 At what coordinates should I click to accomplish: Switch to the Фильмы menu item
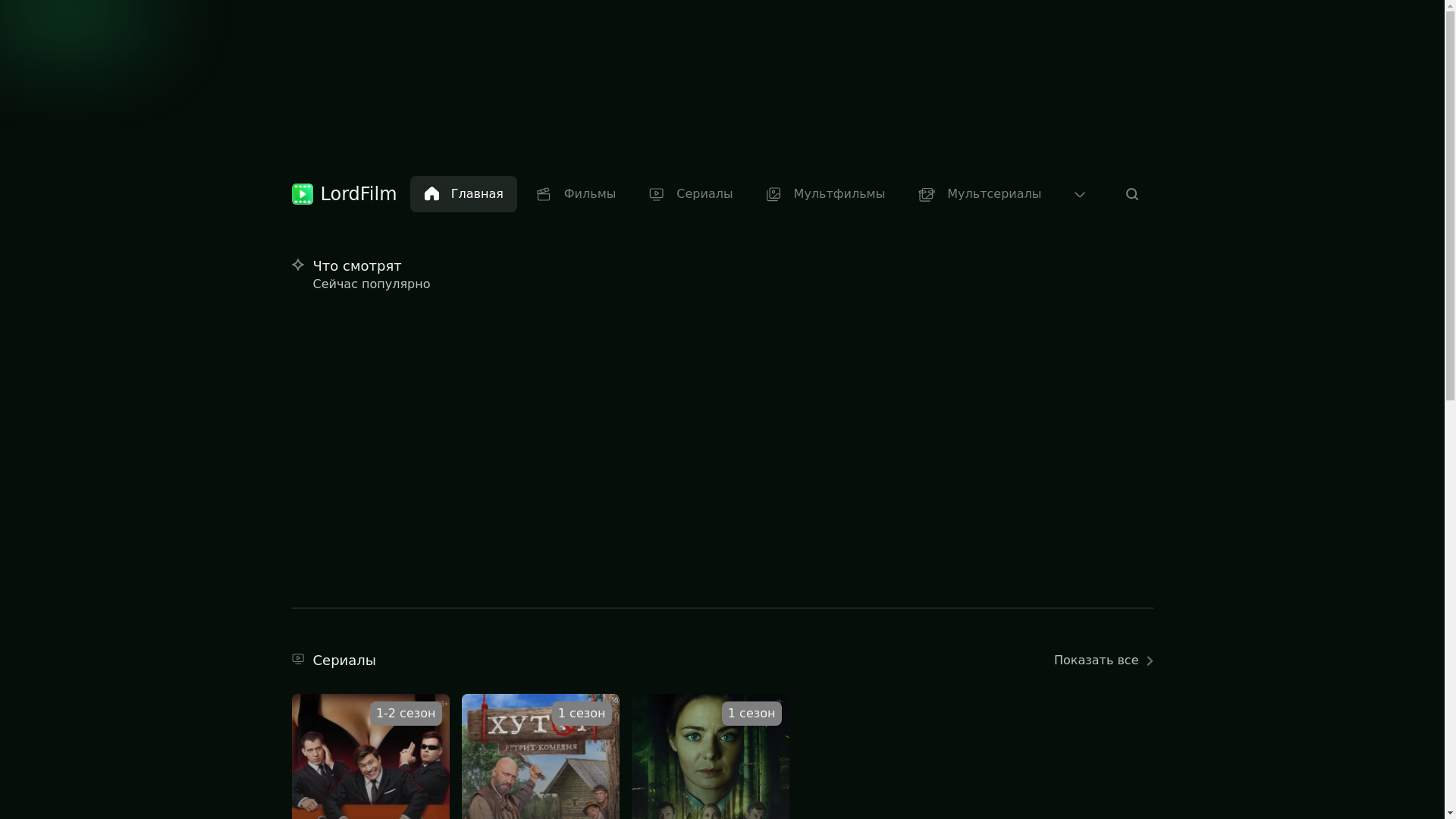(589, 194)
